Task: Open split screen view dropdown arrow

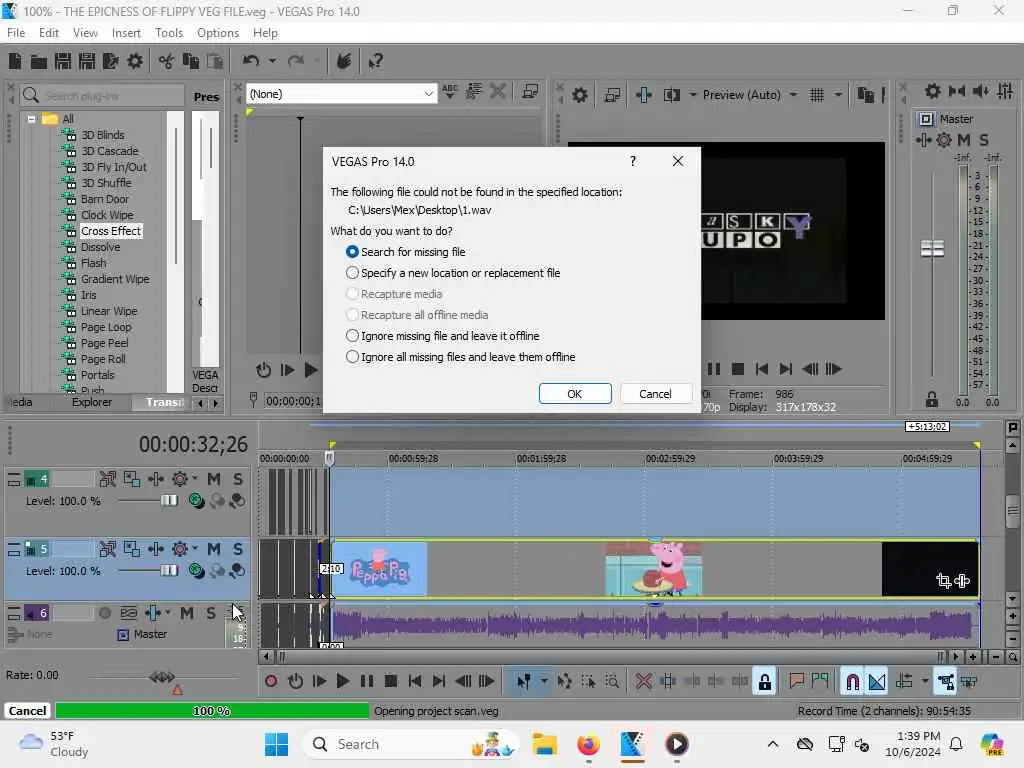Action: point(692,95)
